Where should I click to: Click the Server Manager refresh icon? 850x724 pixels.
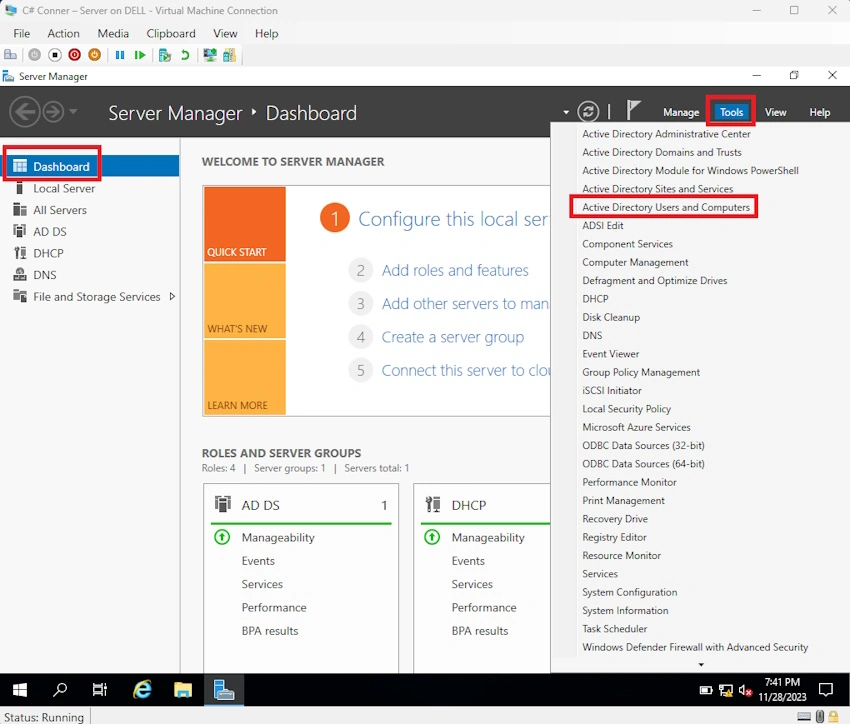click(x=588, y=112)
